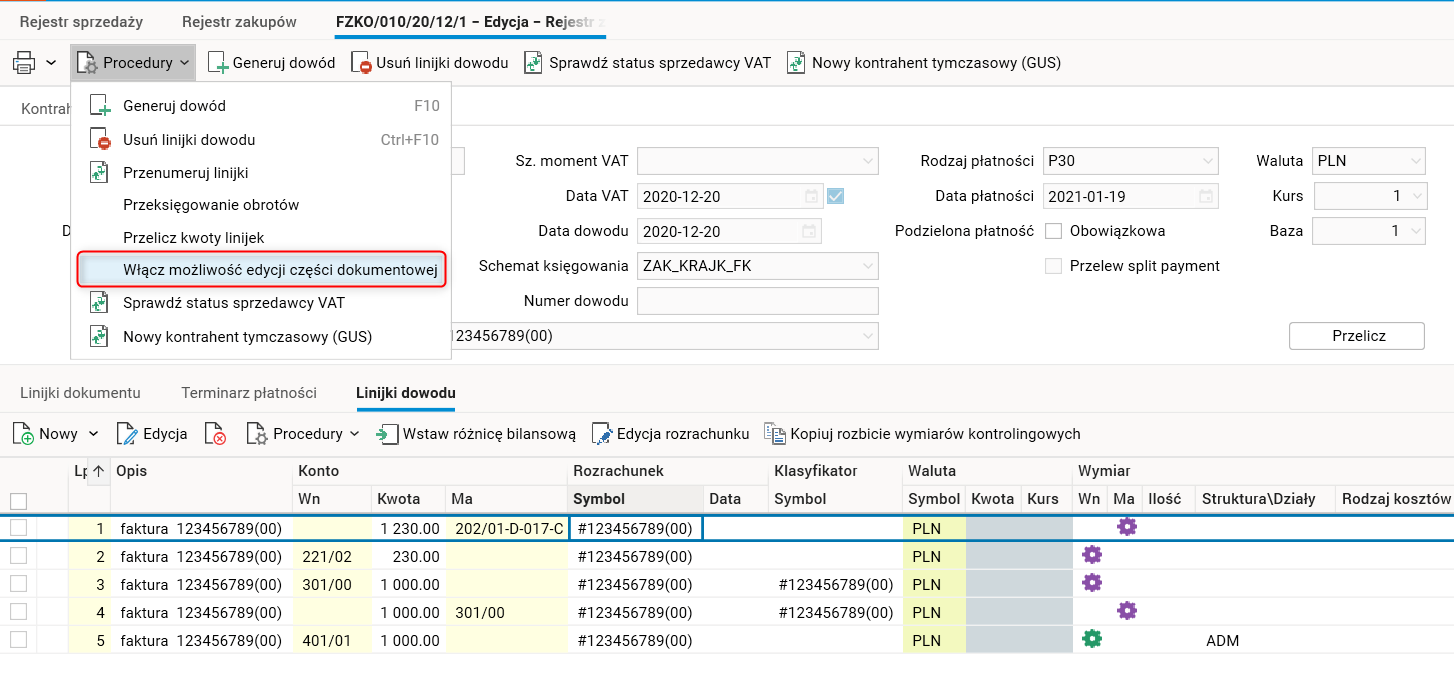Click Wstaw różnicę bilansową icon
This screenshot has height=694, width=1454.
click(387, 434)
